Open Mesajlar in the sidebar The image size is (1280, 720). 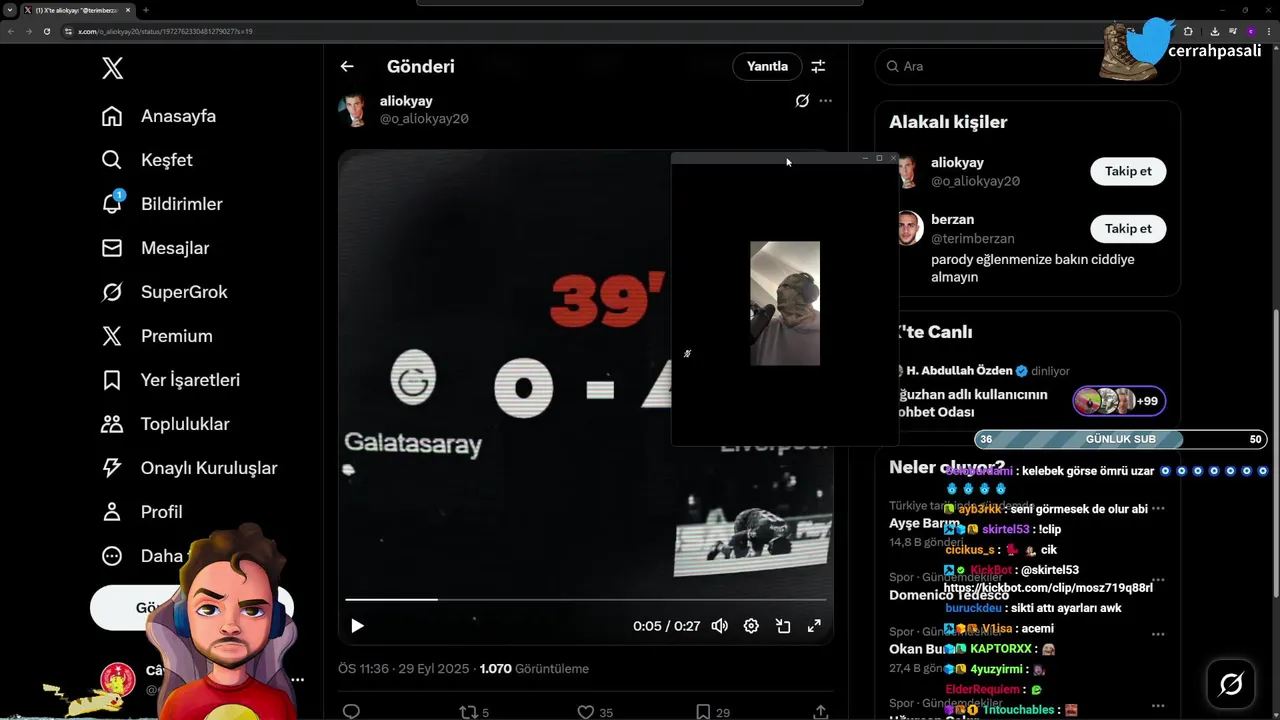pos(155,248)
